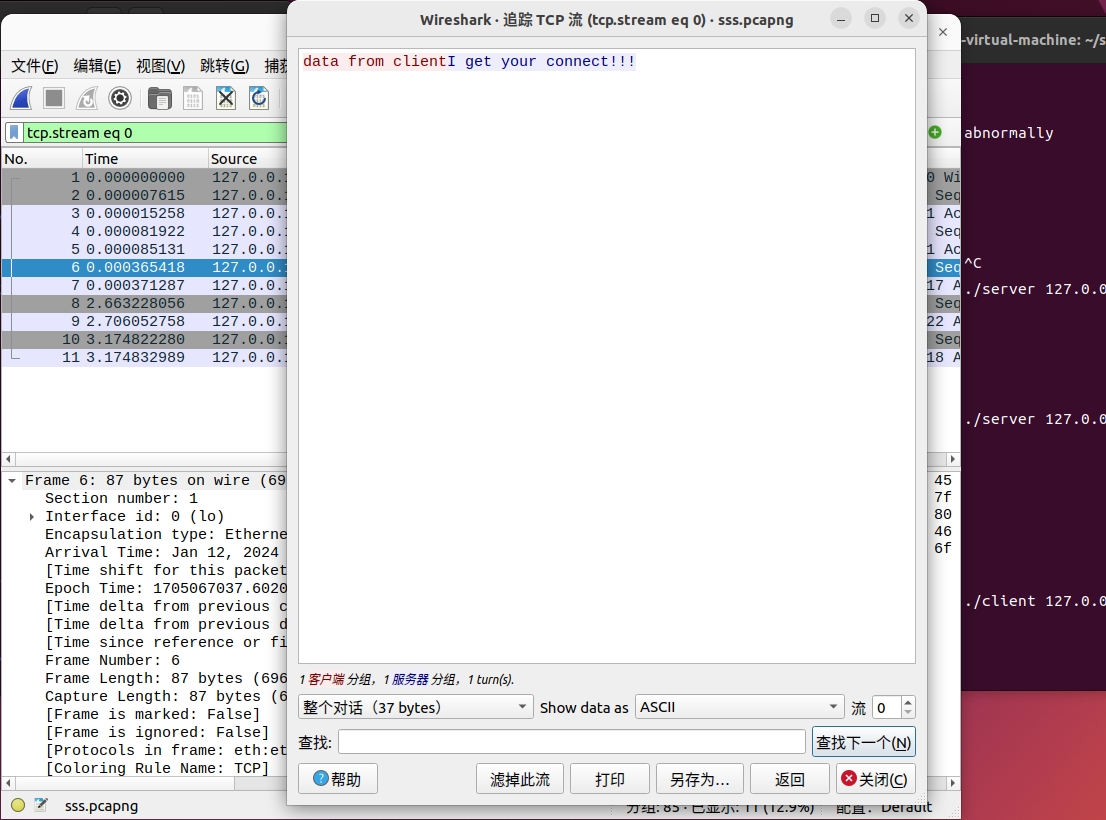
Task: Click 'abnormally' text in terminal window
Action: (x=1009, y=133)
